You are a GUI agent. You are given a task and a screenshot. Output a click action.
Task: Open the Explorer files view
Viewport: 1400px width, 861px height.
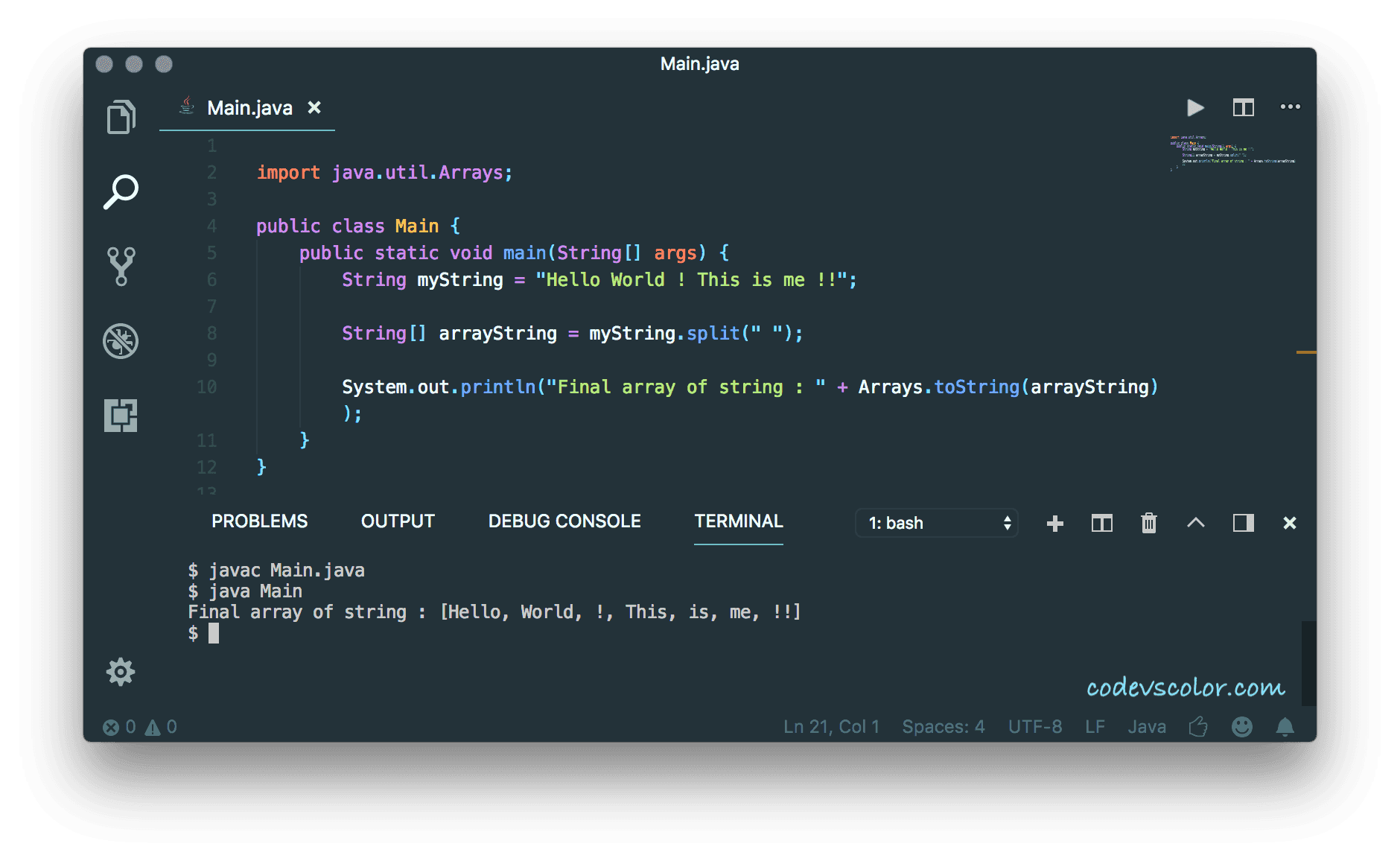tap(121, 117)
